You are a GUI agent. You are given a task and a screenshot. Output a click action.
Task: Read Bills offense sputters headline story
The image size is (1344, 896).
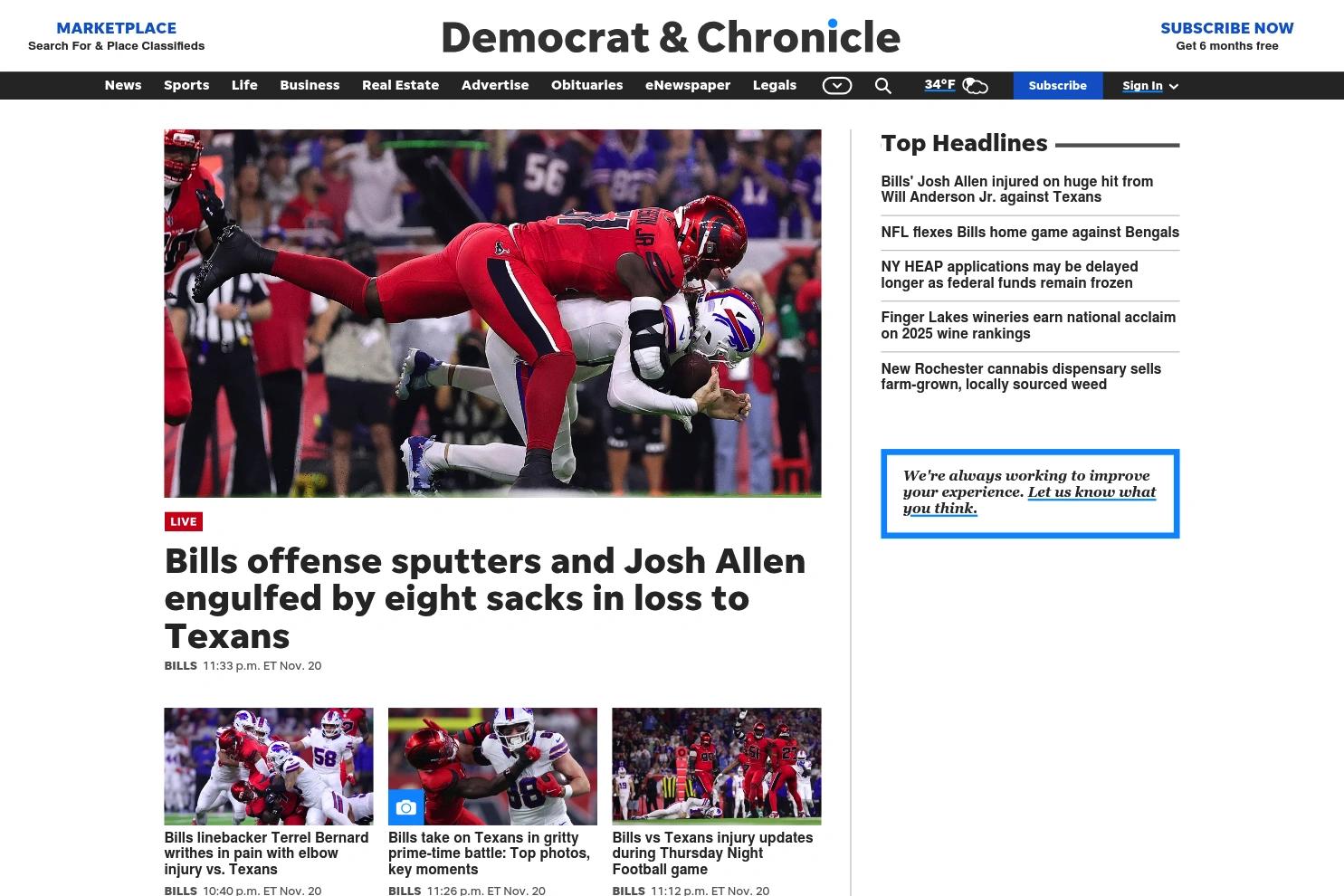pyautogui.click(x=485, y=598)
